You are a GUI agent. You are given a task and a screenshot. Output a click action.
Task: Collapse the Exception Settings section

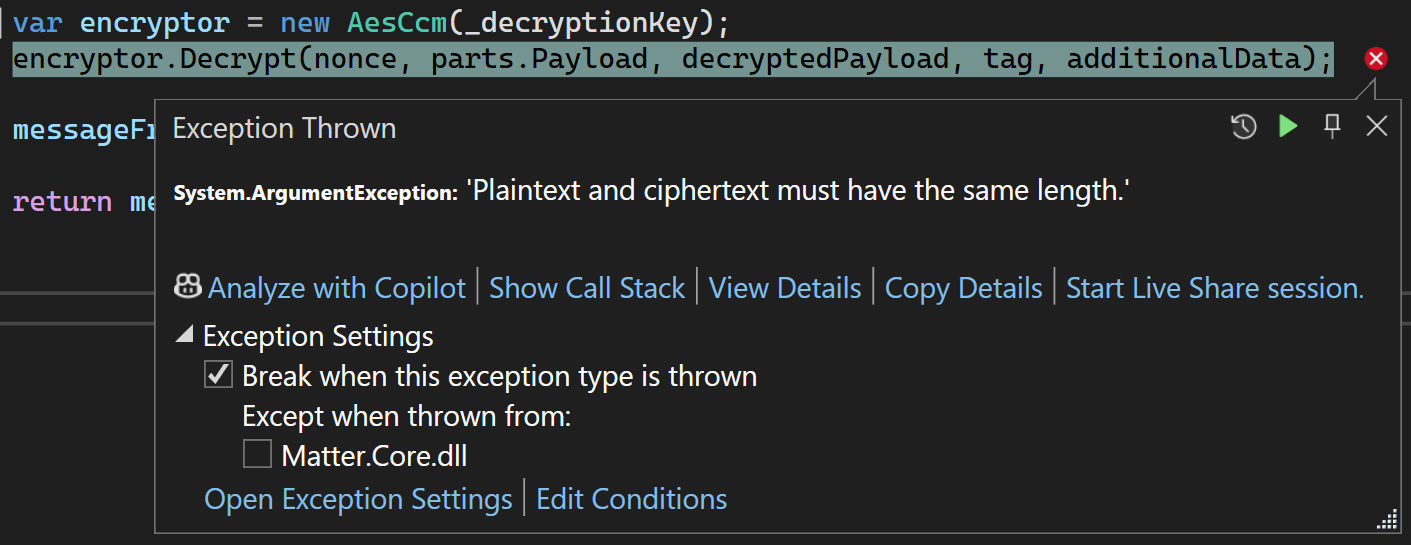pyautogui.click(x=184, y=336)
